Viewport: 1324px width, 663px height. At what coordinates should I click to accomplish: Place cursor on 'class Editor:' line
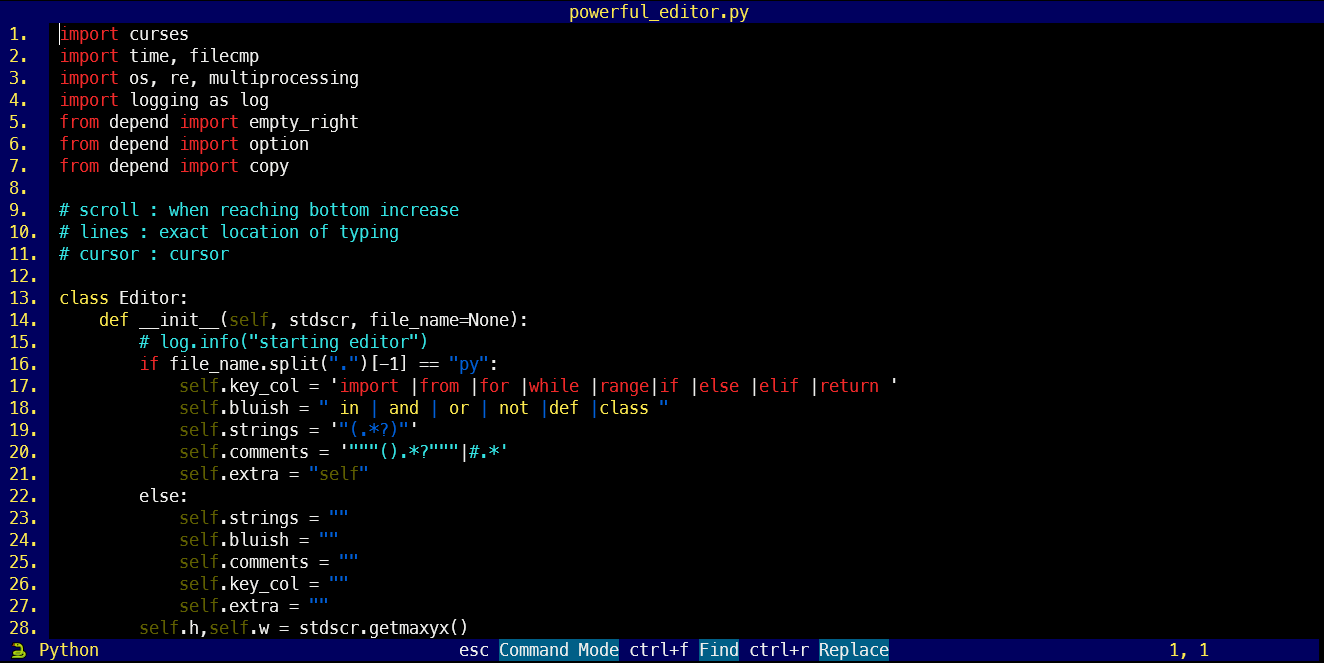(124, 298)
